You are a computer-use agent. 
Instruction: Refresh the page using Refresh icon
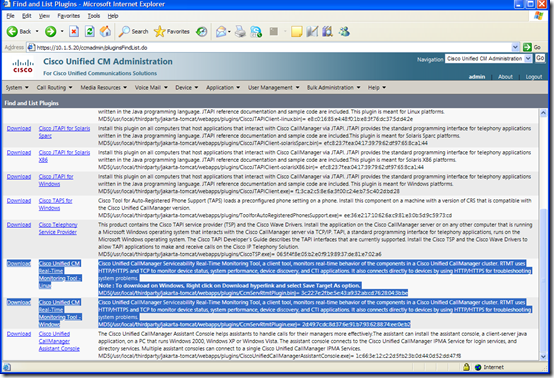click(x=90, y=31)
